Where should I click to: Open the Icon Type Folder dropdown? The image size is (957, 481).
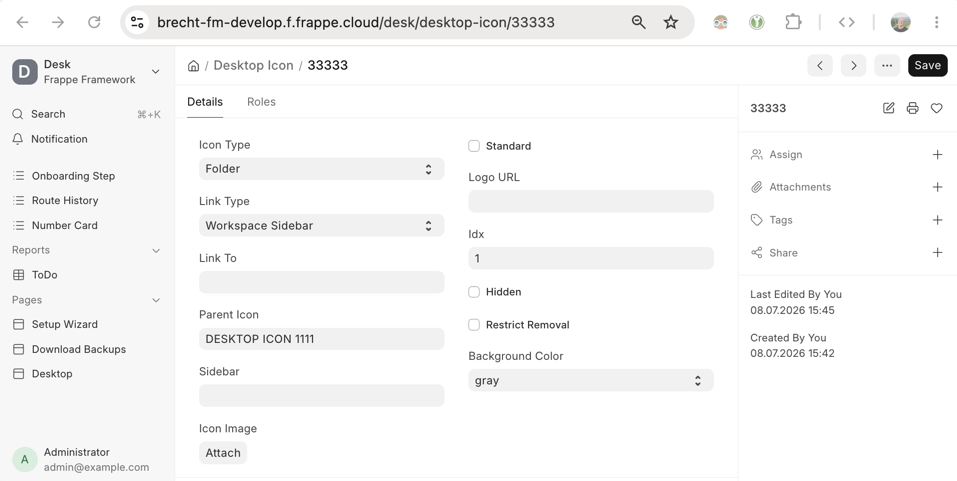coord(322,168)
